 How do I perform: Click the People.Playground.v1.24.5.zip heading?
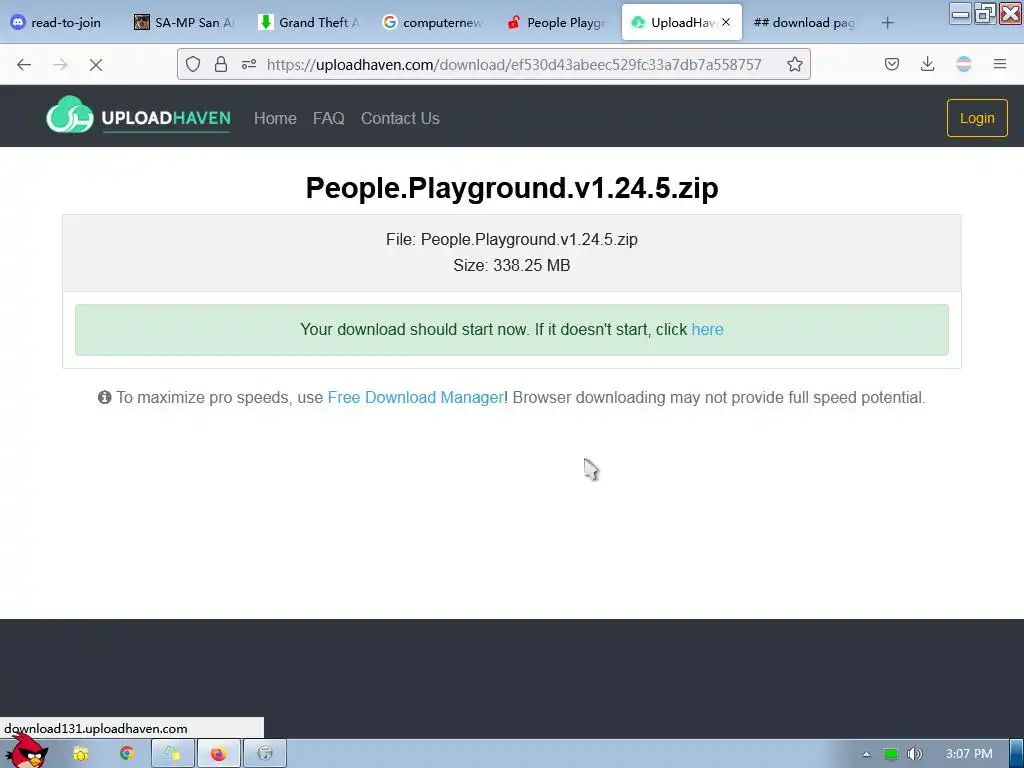512,188
